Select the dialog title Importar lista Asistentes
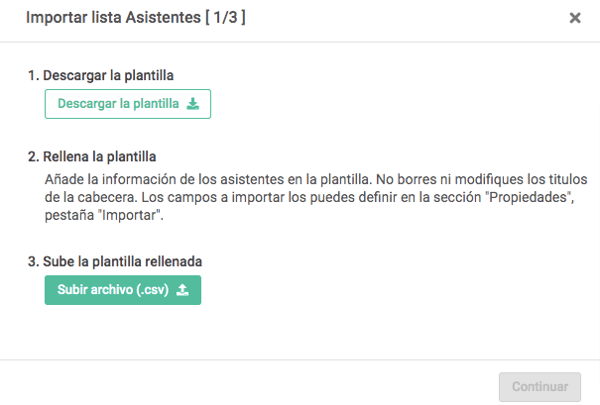This screenshot has height=405, width=600. [x=113, y=18]
